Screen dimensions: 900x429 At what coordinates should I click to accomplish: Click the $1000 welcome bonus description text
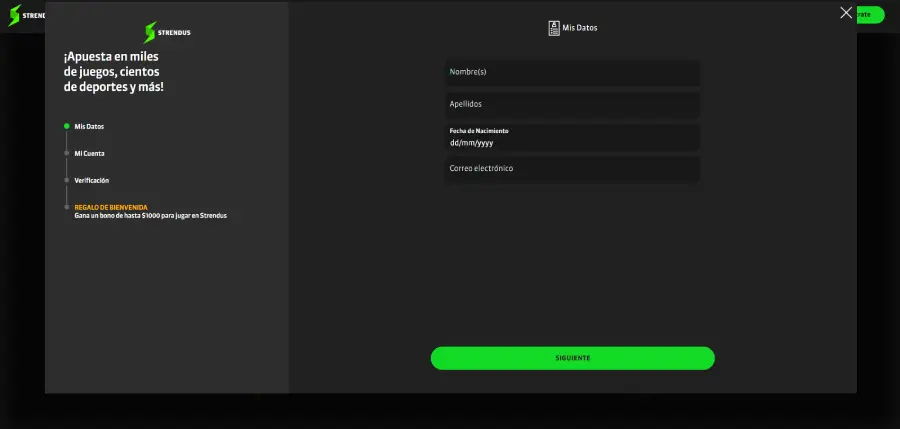150,216
